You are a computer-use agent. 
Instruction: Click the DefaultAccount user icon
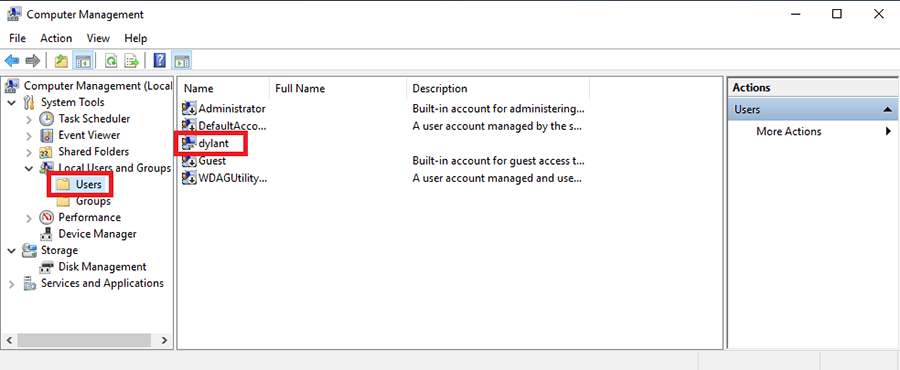(189, 126)
